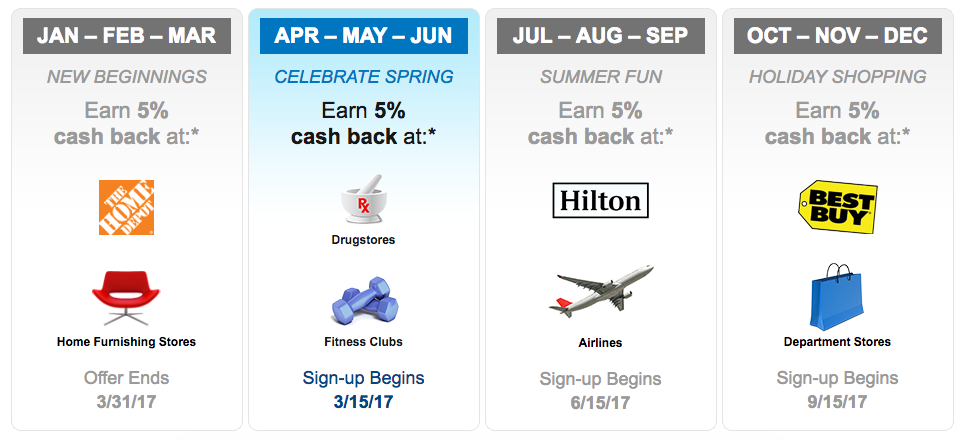
Task: Select the JAN – FEB – MAR quarter tab
Action: (x=127, y=36)
